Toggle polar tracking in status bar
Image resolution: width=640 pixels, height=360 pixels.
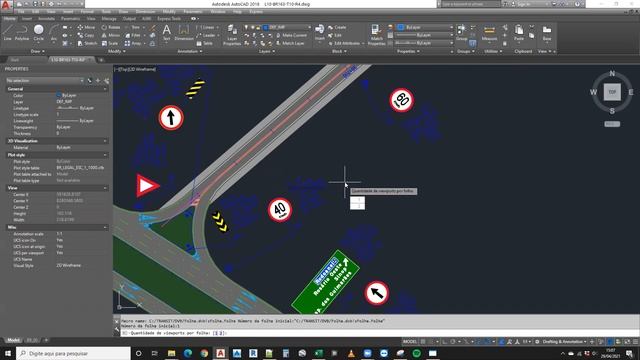coord(453,342)
